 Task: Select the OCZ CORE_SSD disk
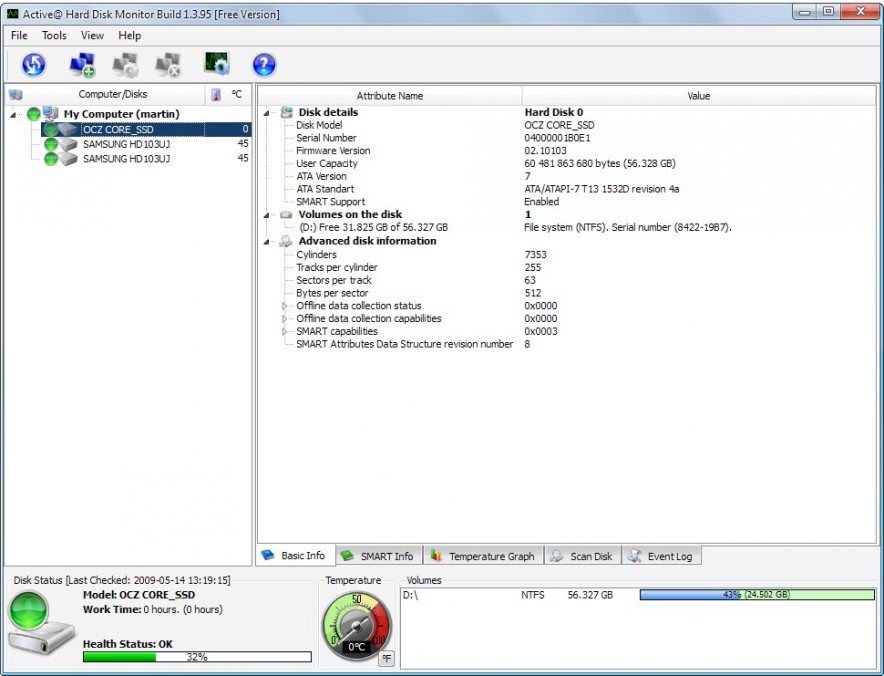118,129
